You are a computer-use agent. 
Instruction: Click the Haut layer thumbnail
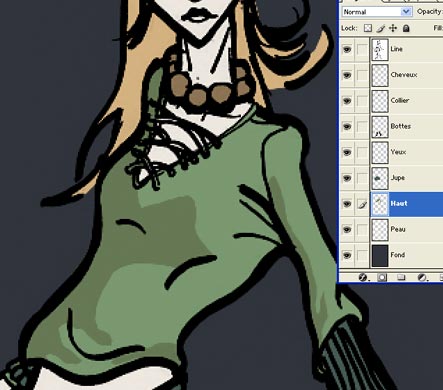(x=380, y=204)
